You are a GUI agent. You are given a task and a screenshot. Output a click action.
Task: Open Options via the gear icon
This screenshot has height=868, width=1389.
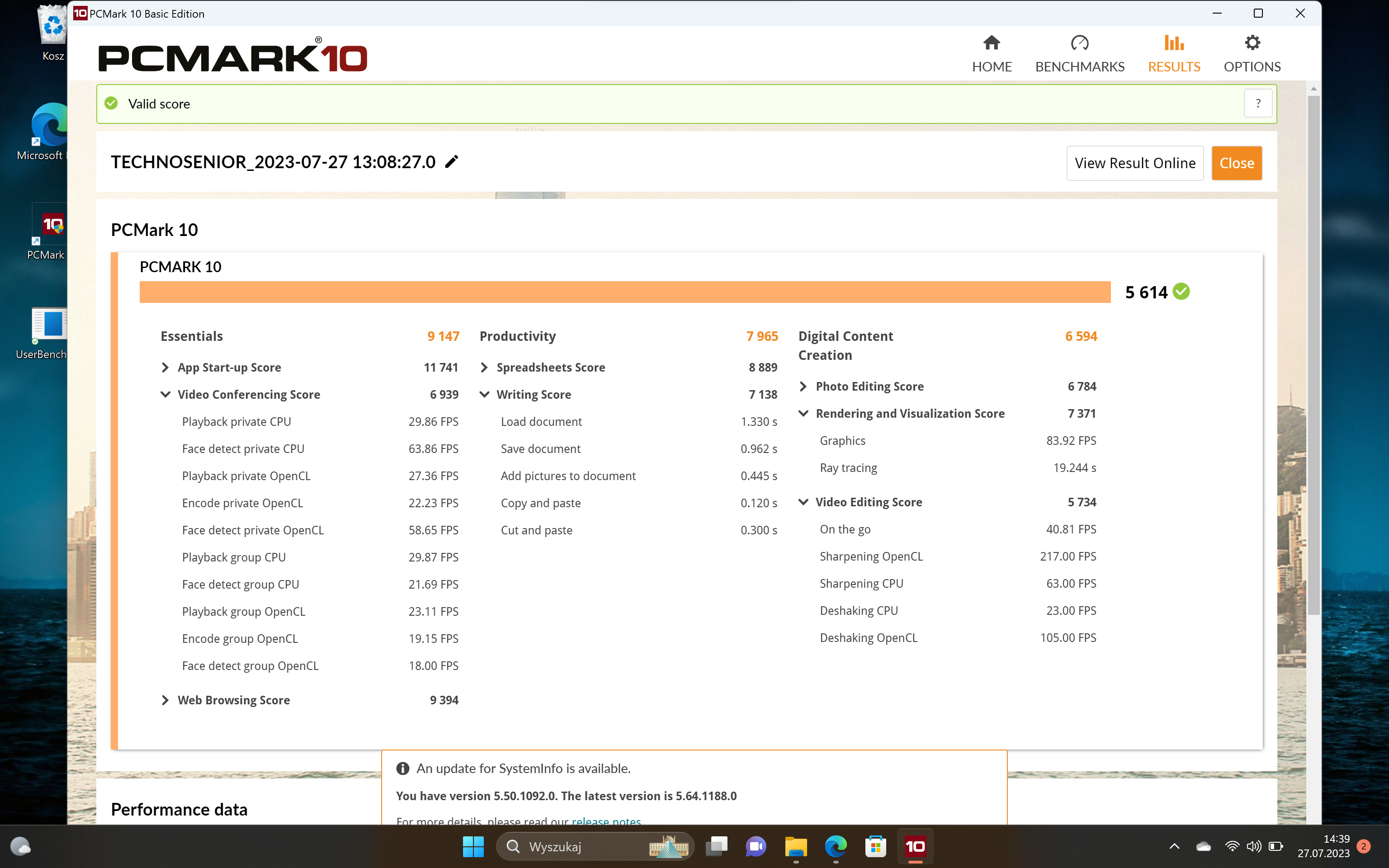coord(1252,43)
